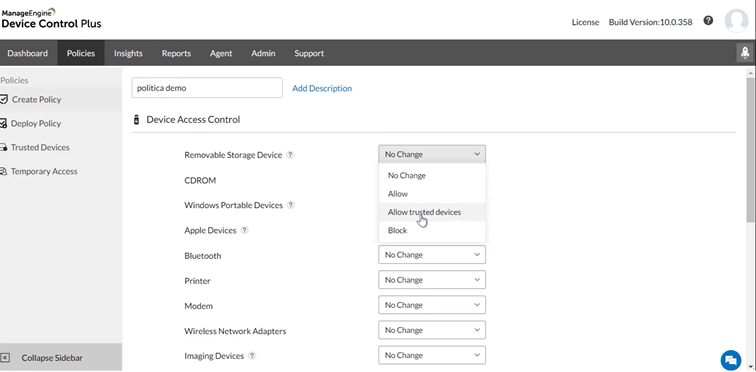Click the policy name field 'politica demo'
The image size is (756, 372).
(207, 88)
